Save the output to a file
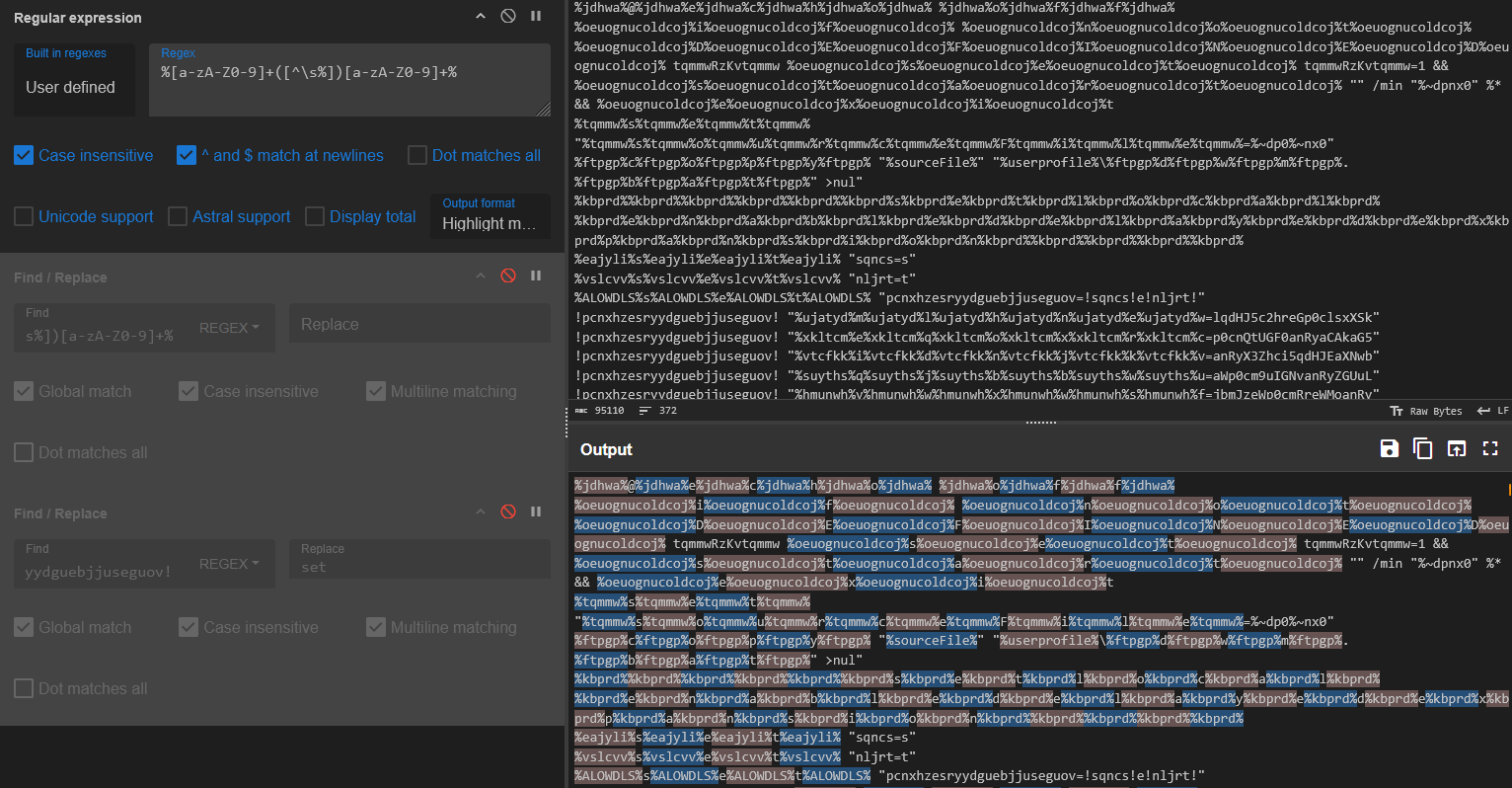The image size is (1512, 788). coord(1389,447)
